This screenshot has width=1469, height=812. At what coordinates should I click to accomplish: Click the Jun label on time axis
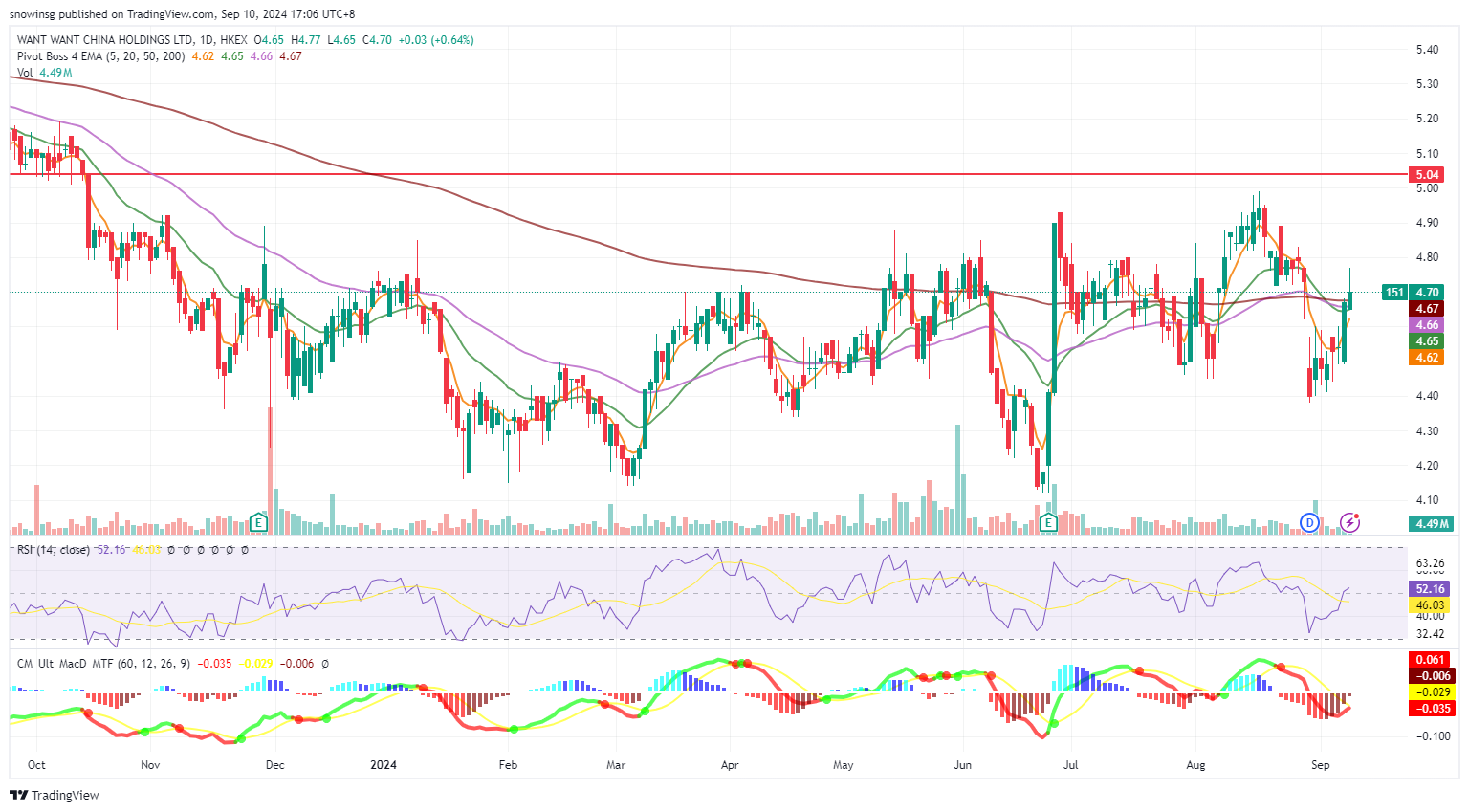962,765
